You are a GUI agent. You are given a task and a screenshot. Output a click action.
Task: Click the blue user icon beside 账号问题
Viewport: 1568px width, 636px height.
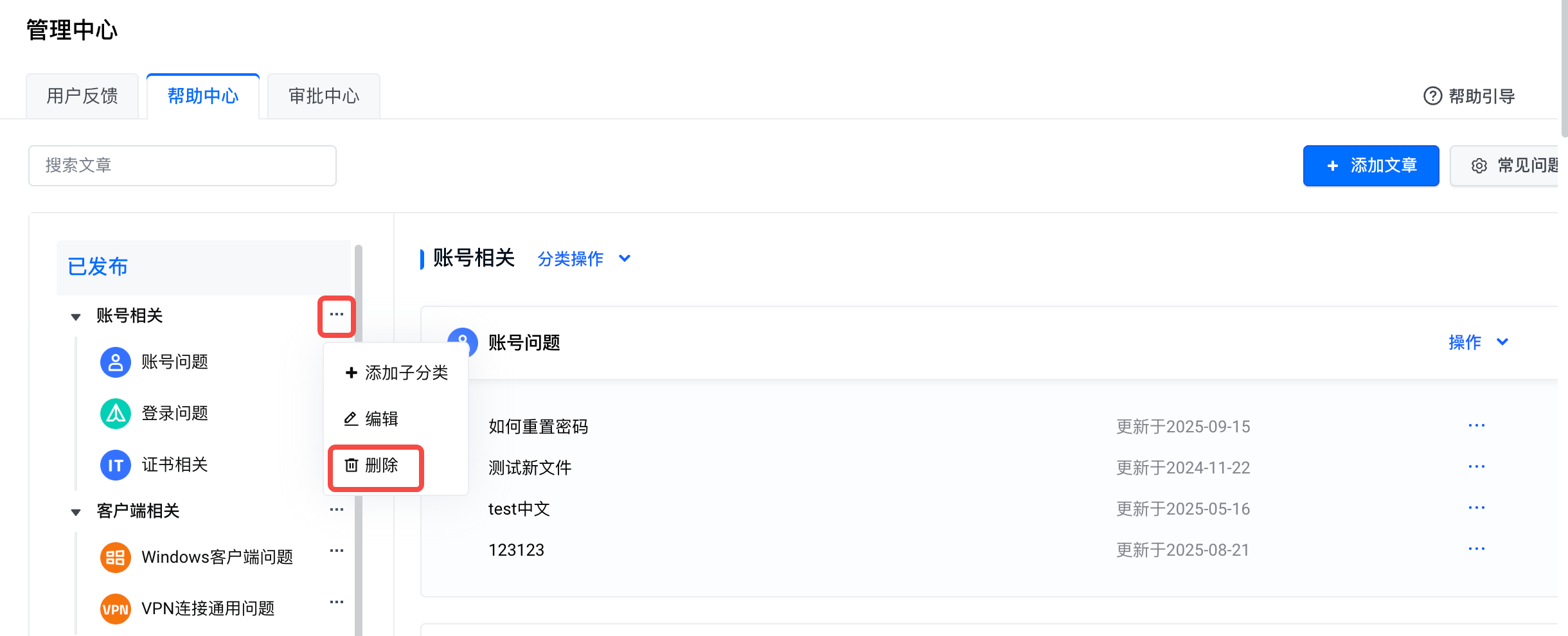point(116,362)
